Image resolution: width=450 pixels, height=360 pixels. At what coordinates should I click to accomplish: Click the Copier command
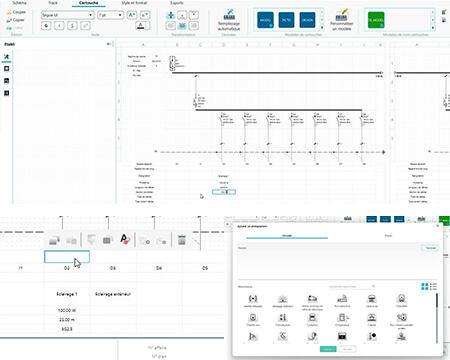tap(16, 20)
